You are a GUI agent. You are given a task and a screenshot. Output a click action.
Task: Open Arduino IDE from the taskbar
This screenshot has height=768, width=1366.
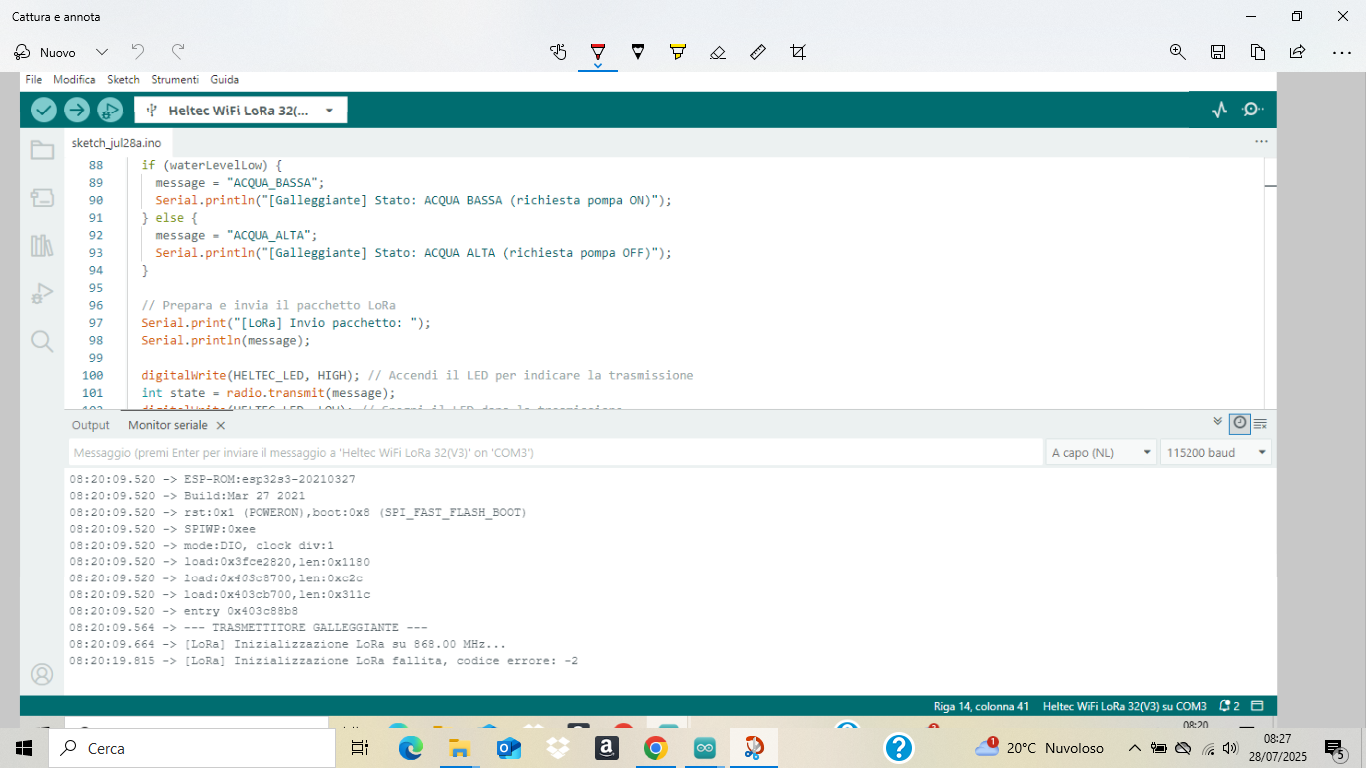(705, 748)
